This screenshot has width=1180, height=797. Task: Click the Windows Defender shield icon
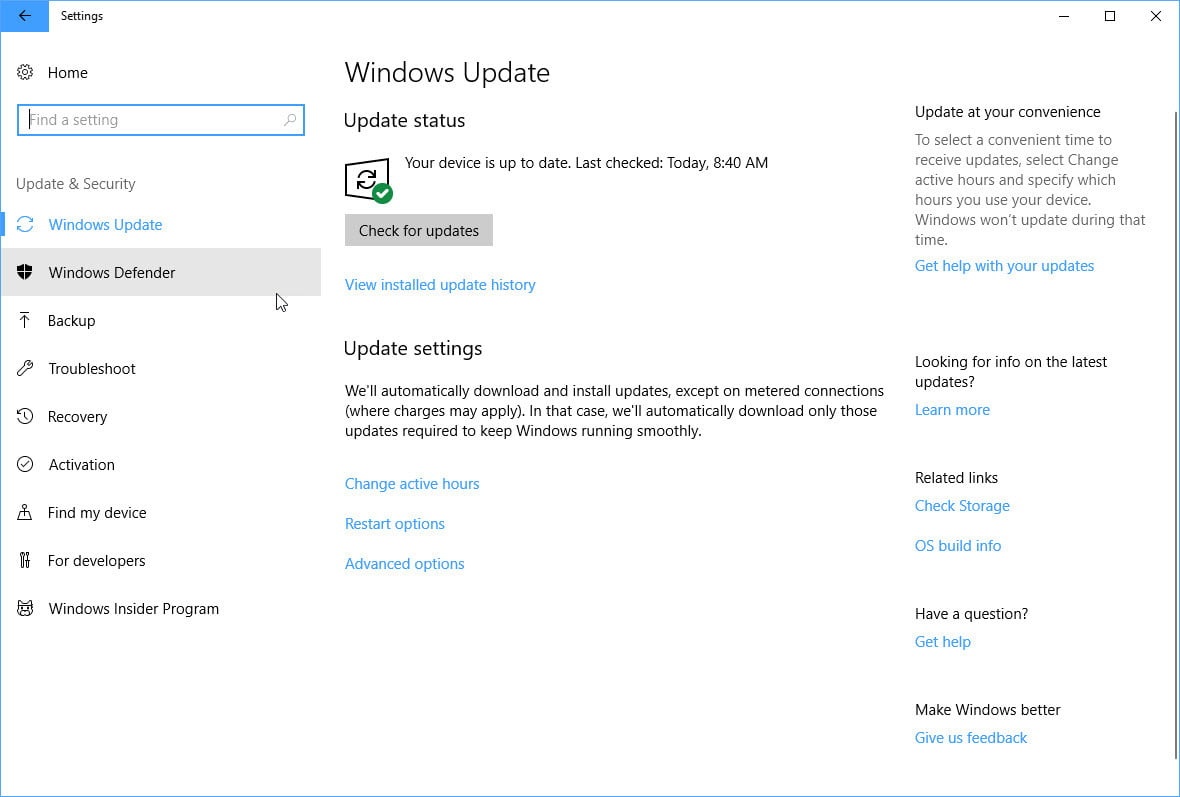(x=26, y=273)
